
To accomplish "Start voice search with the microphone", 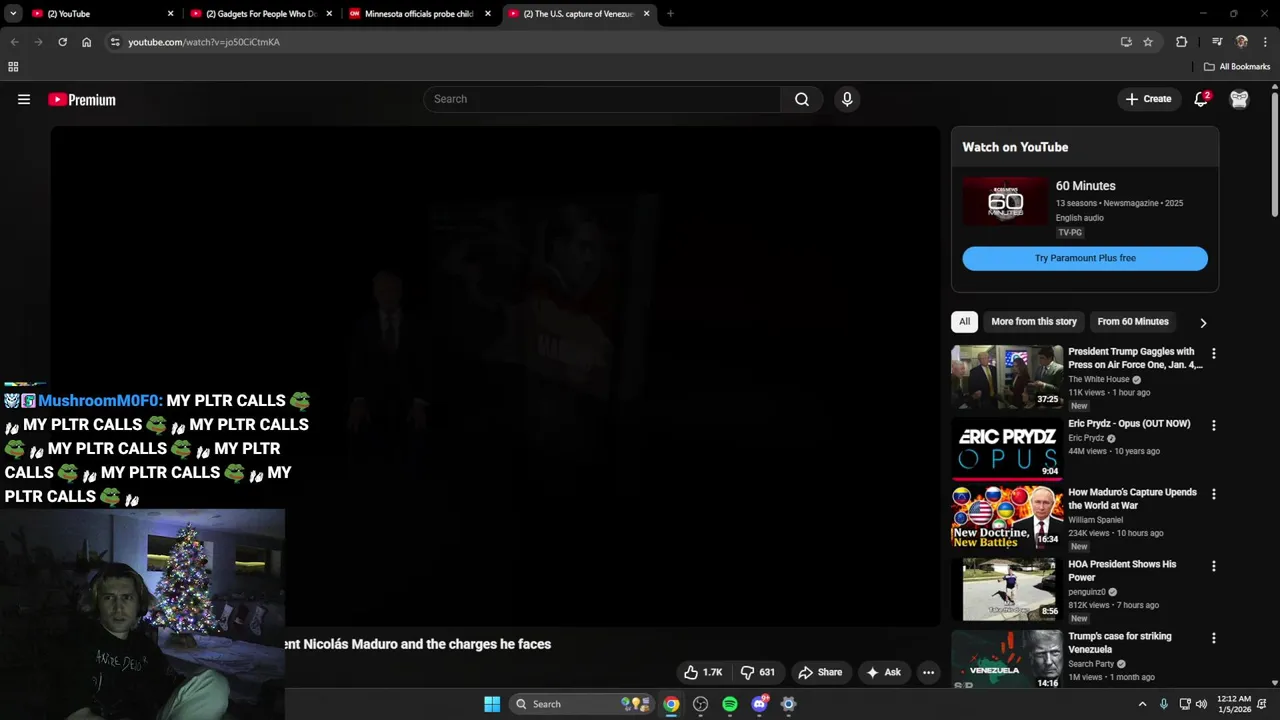I will (847, 99).
